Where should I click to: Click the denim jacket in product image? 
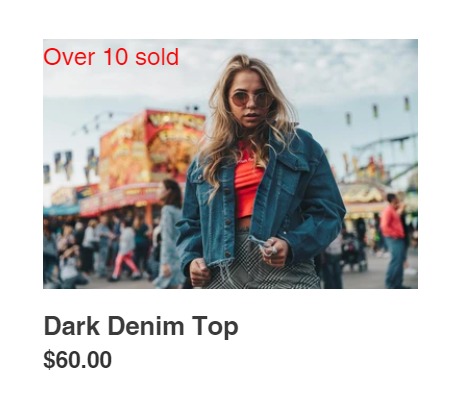(x=260, y=200)
